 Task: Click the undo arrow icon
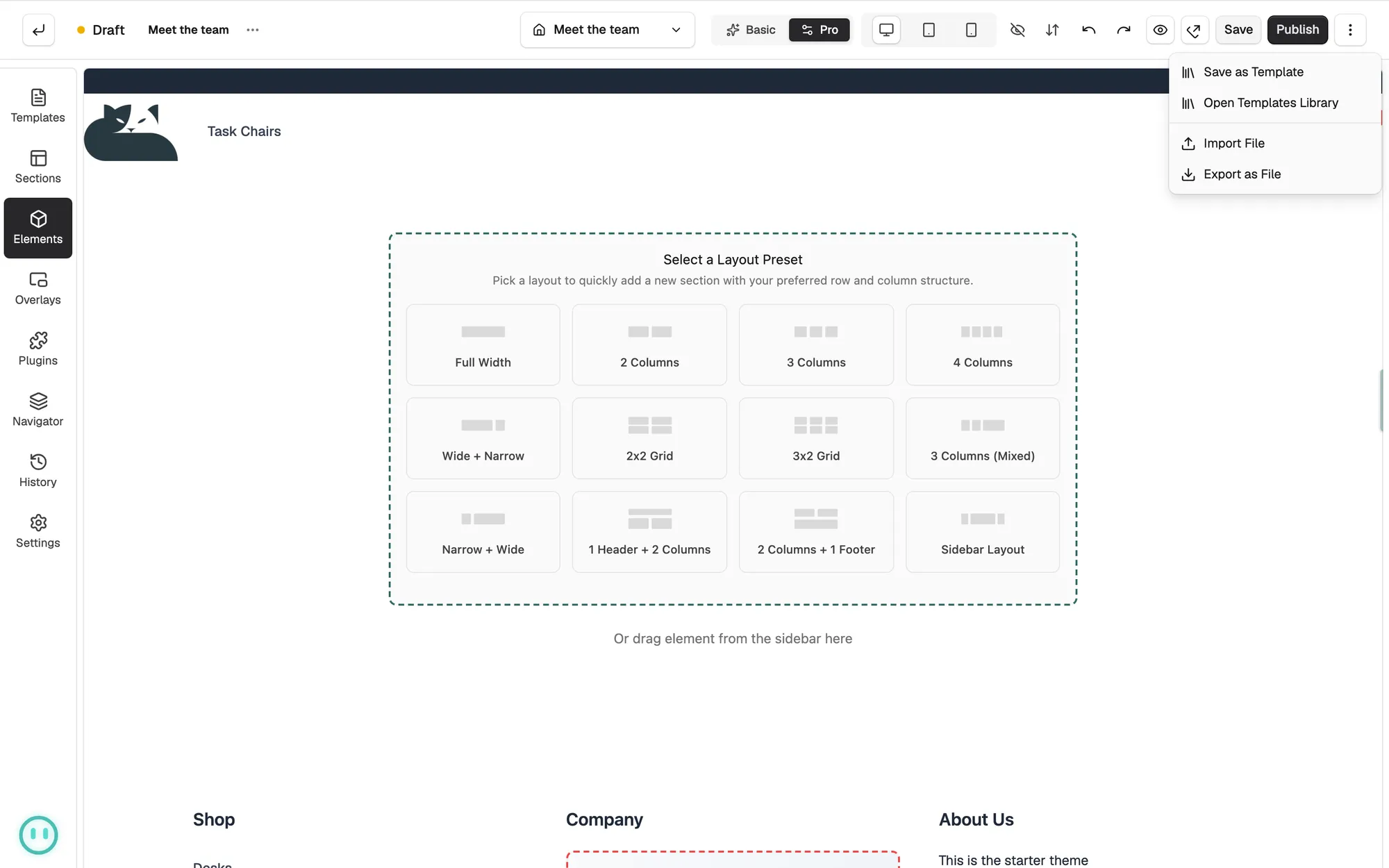pos(1088,30)
